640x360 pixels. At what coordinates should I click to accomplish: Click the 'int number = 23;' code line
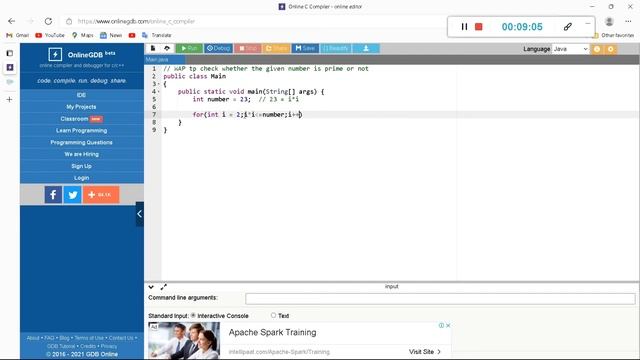(222, 99)
